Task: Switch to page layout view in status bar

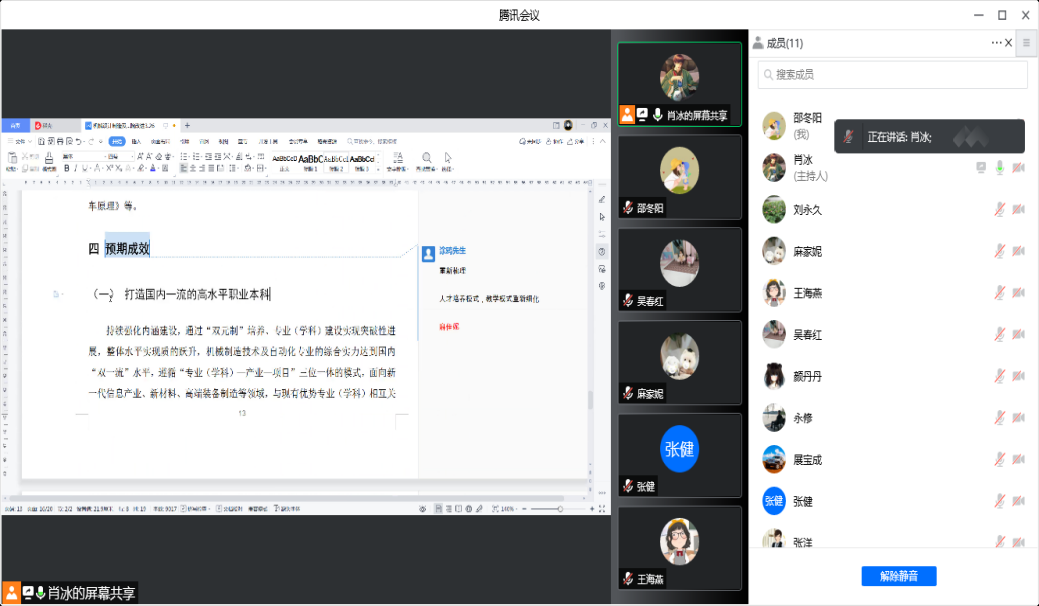Action: 439,509
